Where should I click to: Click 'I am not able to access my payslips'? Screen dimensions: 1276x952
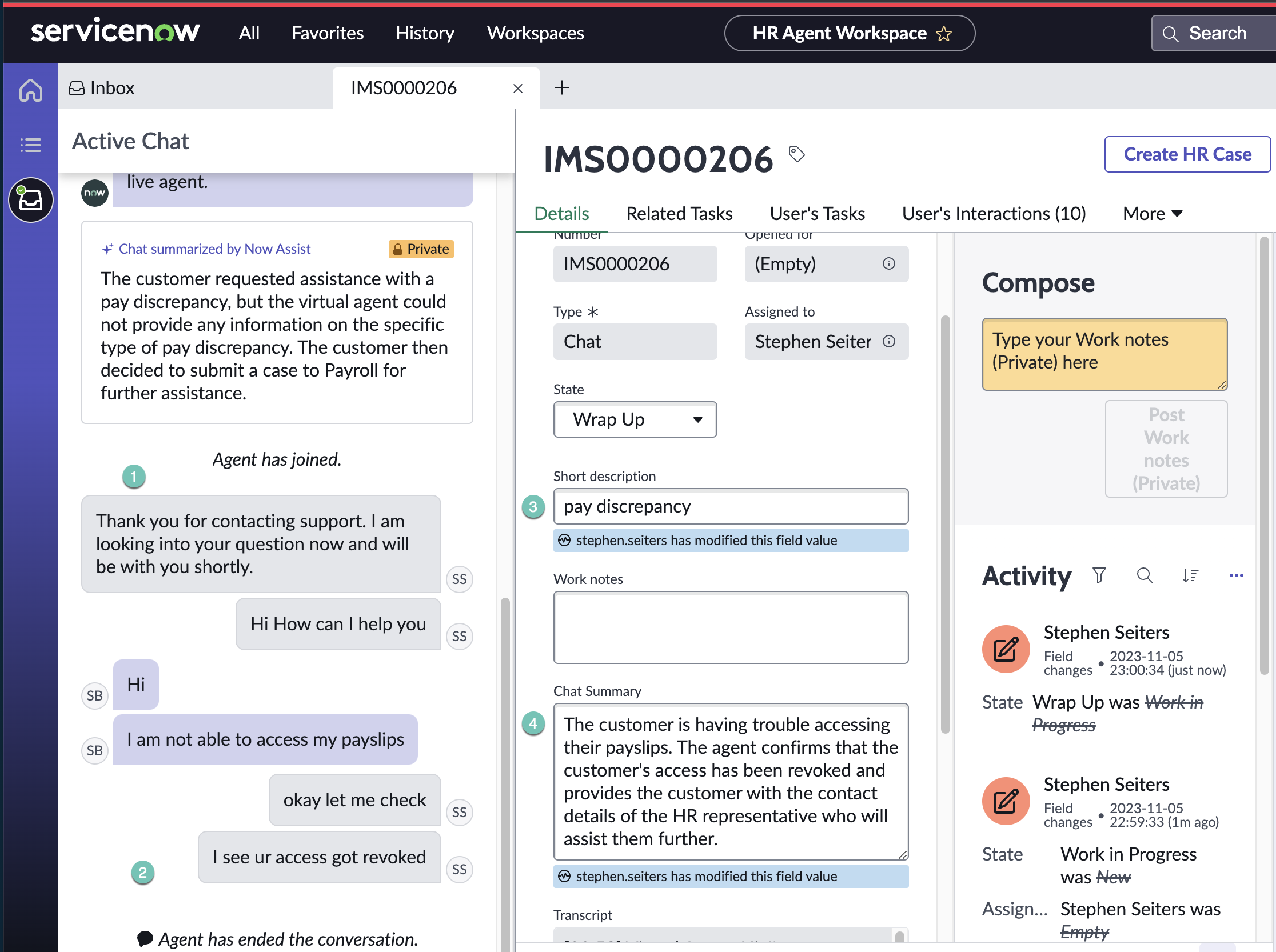[265, 739]
